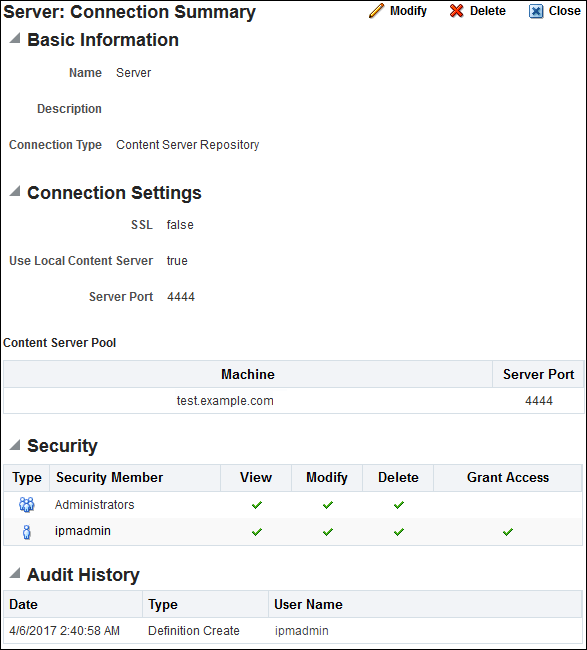Click the Use Local Content Server true value

[x=177, y=261]
